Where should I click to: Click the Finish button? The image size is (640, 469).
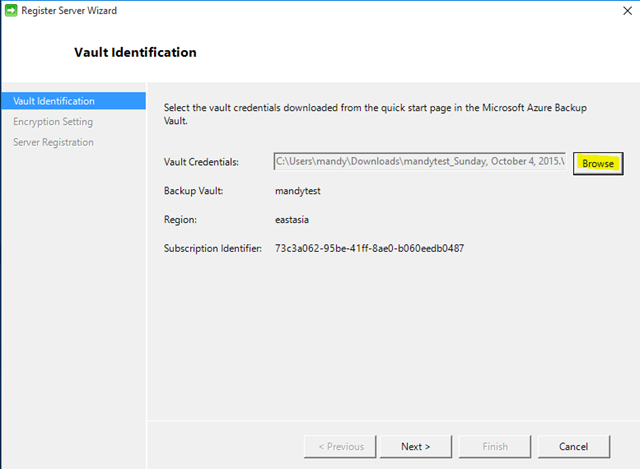pos(495,447)
